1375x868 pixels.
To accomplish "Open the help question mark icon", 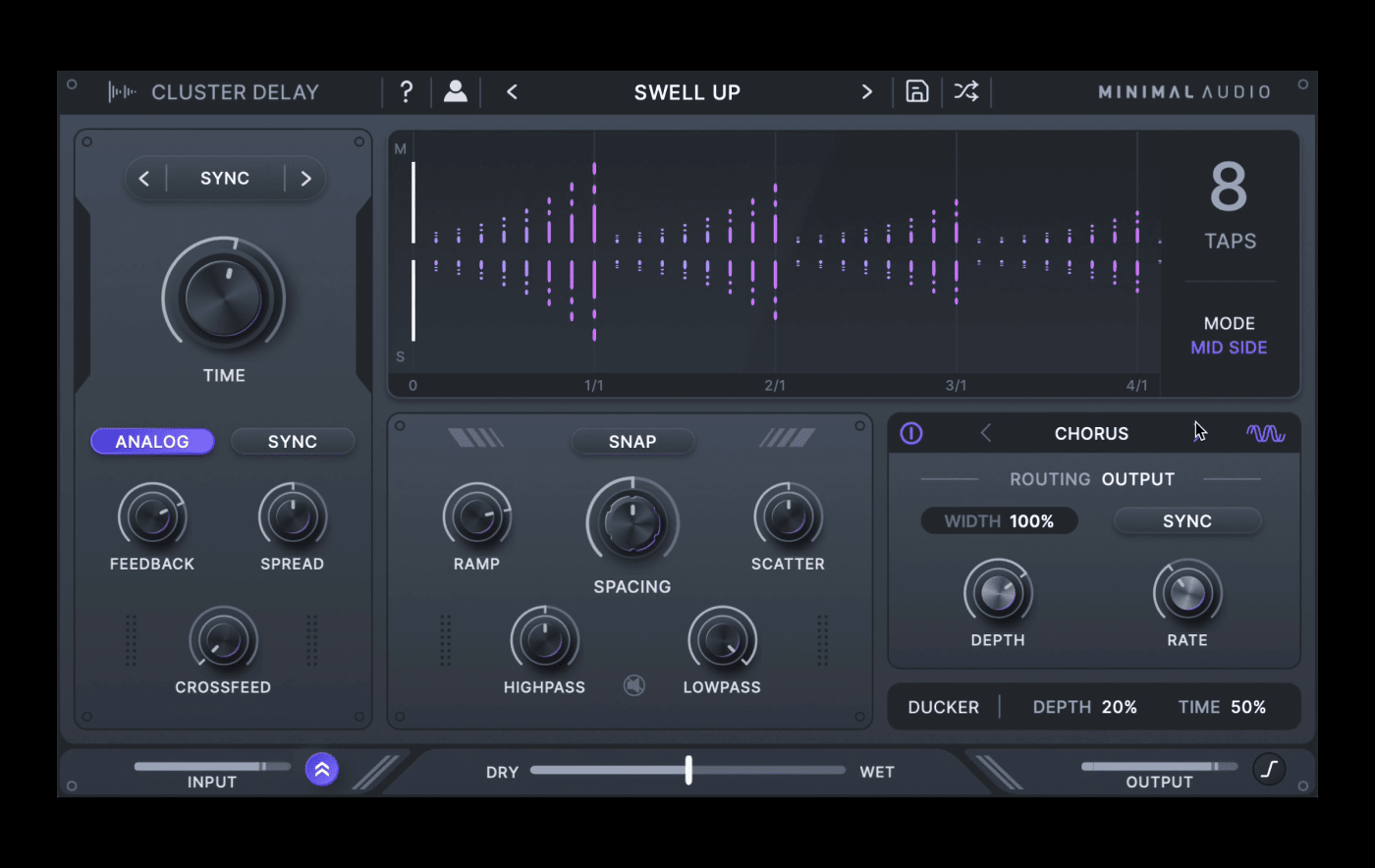I will pos(407,92).
